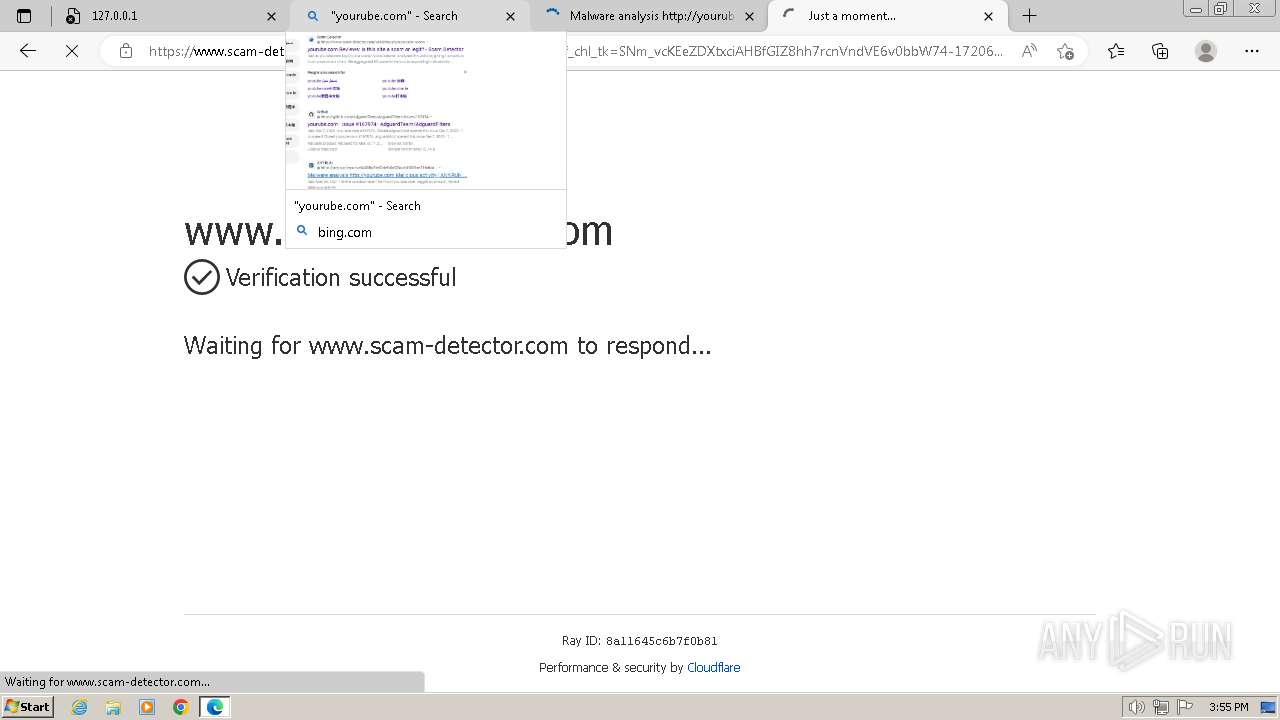Switch to the Malware analysis tab
Viewport: 1280px width, 720px height.
tap(647, 16)
